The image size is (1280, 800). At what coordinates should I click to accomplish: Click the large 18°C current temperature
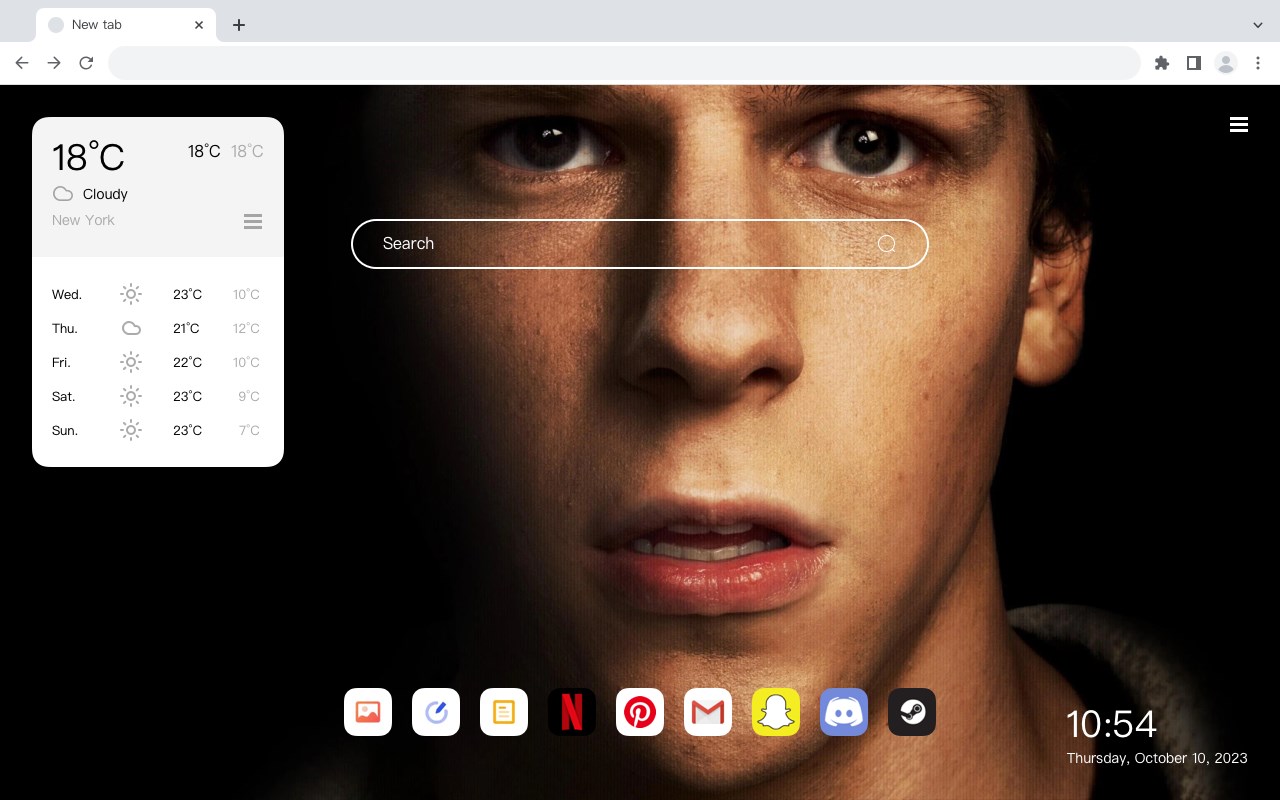coord(88,157)
